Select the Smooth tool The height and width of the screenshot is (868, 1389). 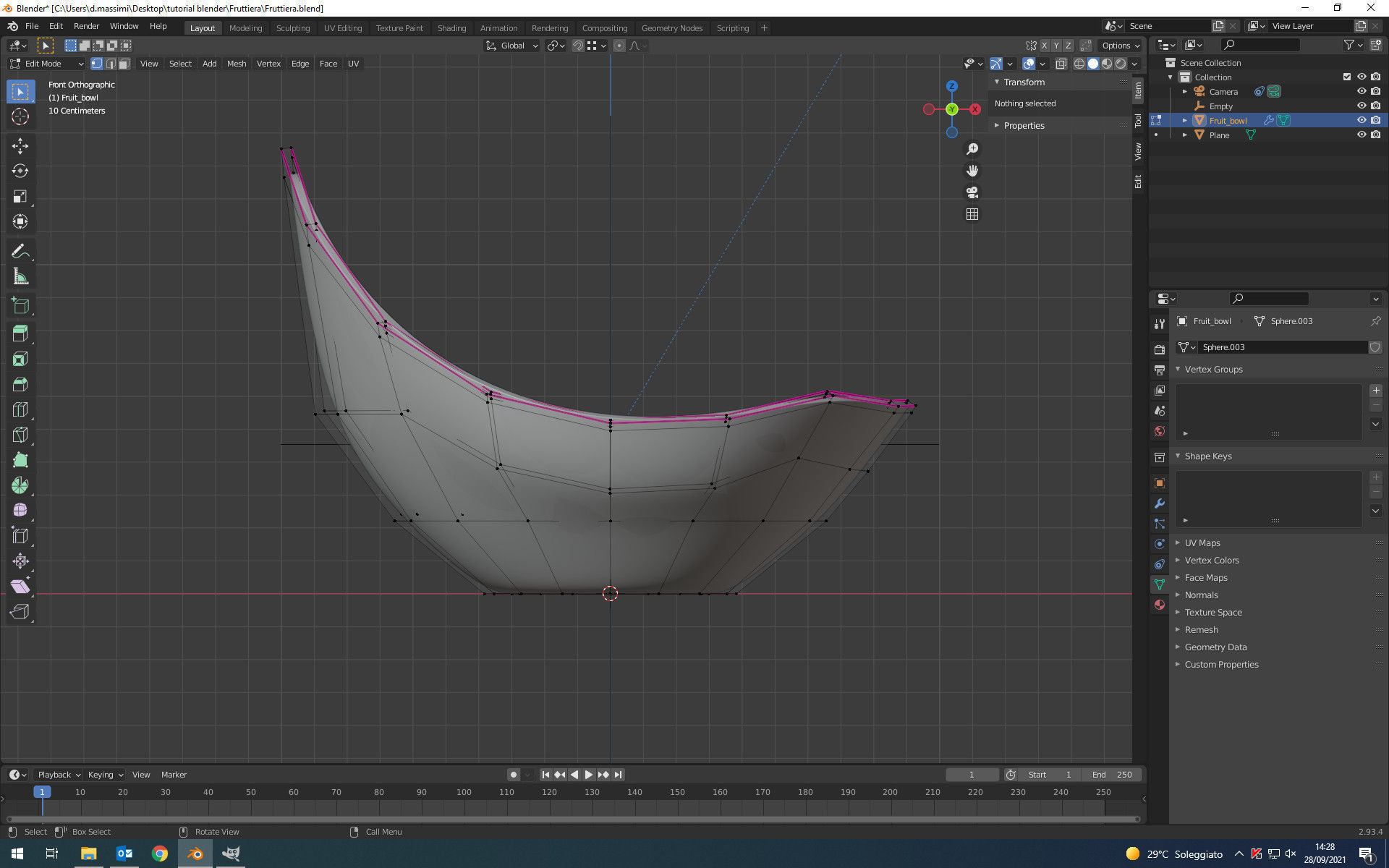click(20, 511)
